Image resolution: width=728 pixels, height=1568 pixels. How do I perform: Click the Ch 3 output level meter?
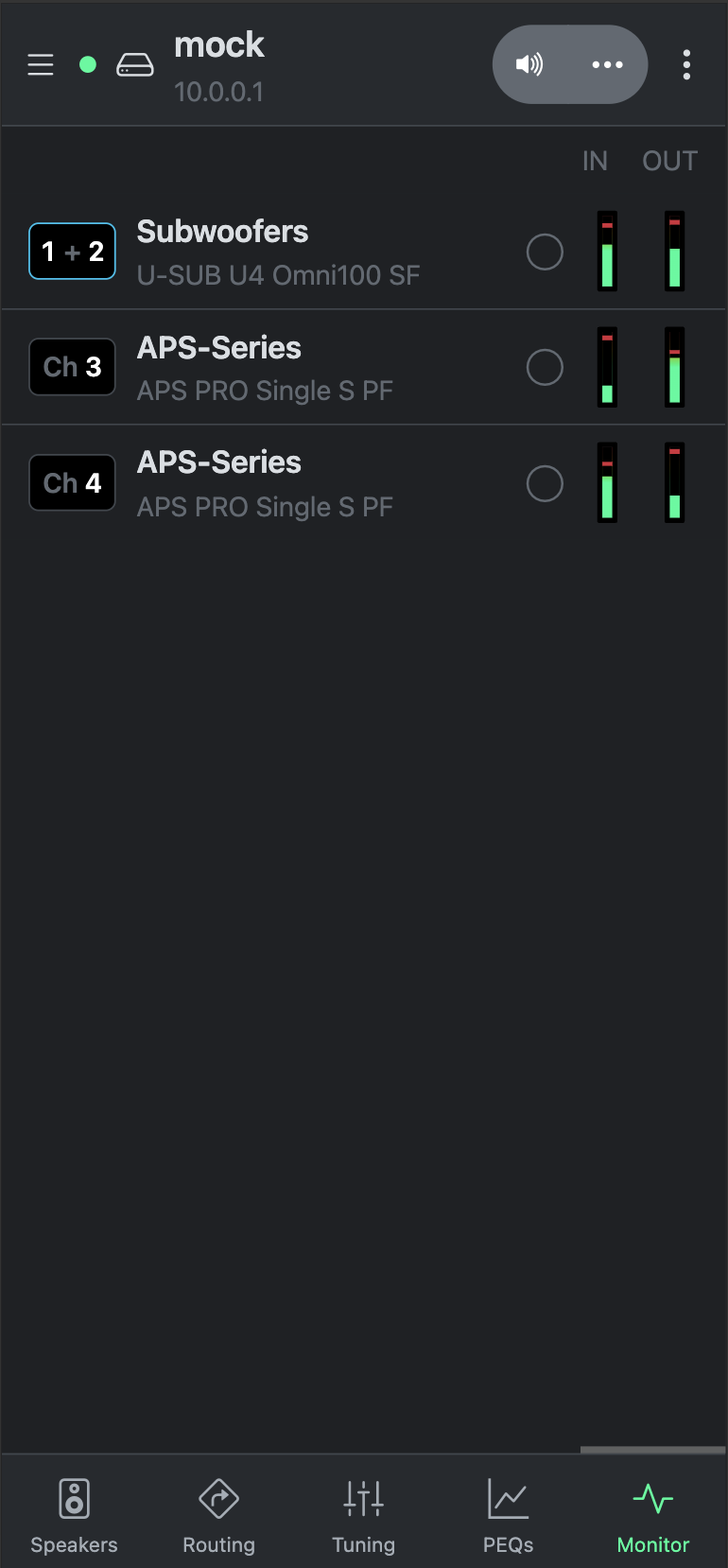click(674, 367)
